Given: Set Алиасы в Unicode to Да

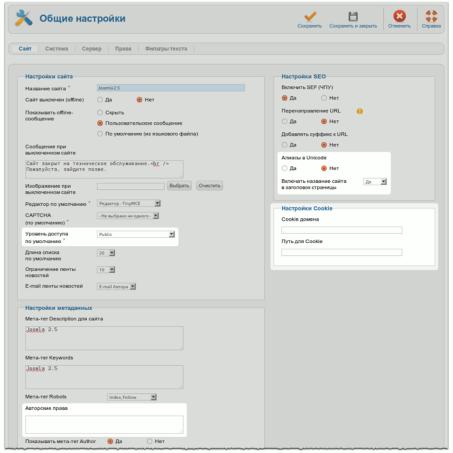Looking at the screenshot, I should [284, 168].
